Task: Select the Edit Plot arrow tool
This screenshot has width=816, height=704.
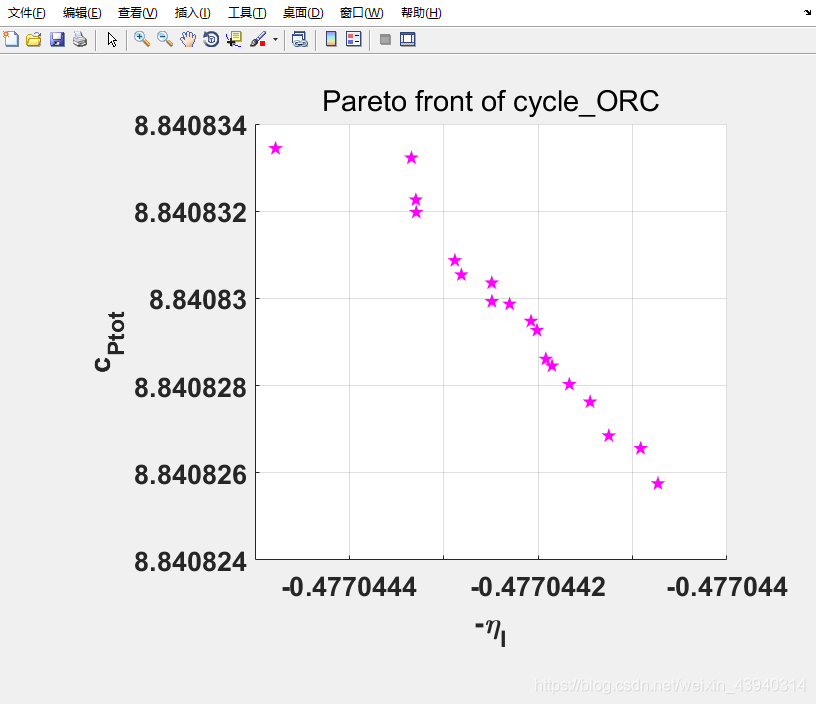Action: click(112, 40)
